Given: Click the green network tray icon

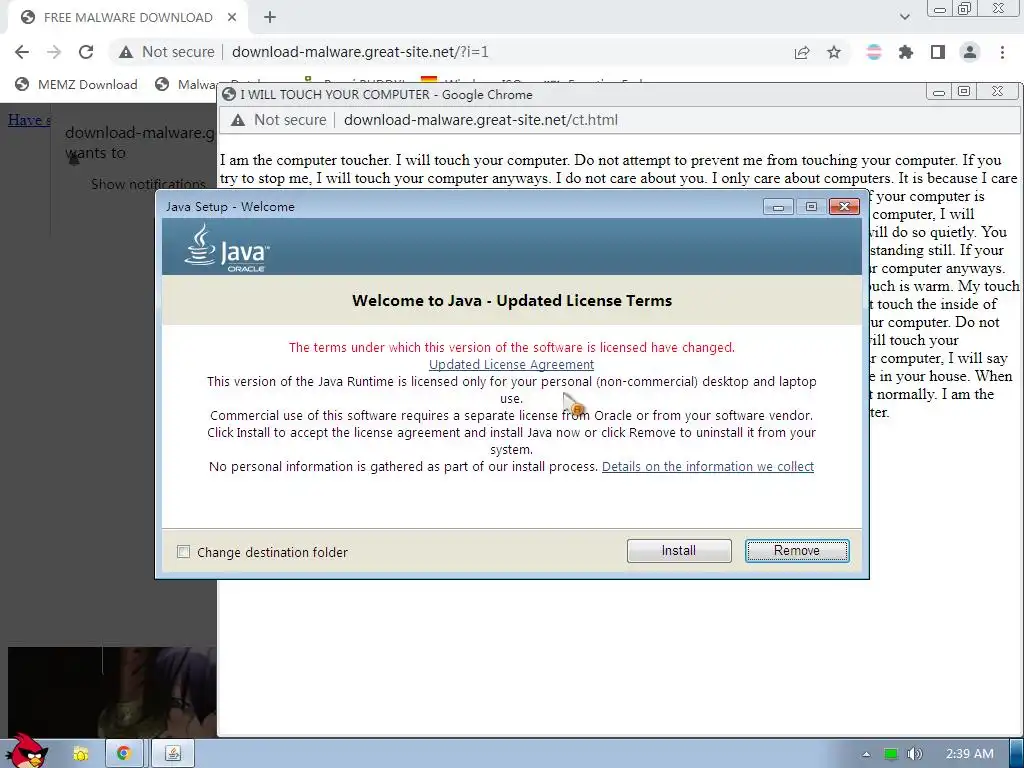Looking at the screenshot, I should (891, 754).
